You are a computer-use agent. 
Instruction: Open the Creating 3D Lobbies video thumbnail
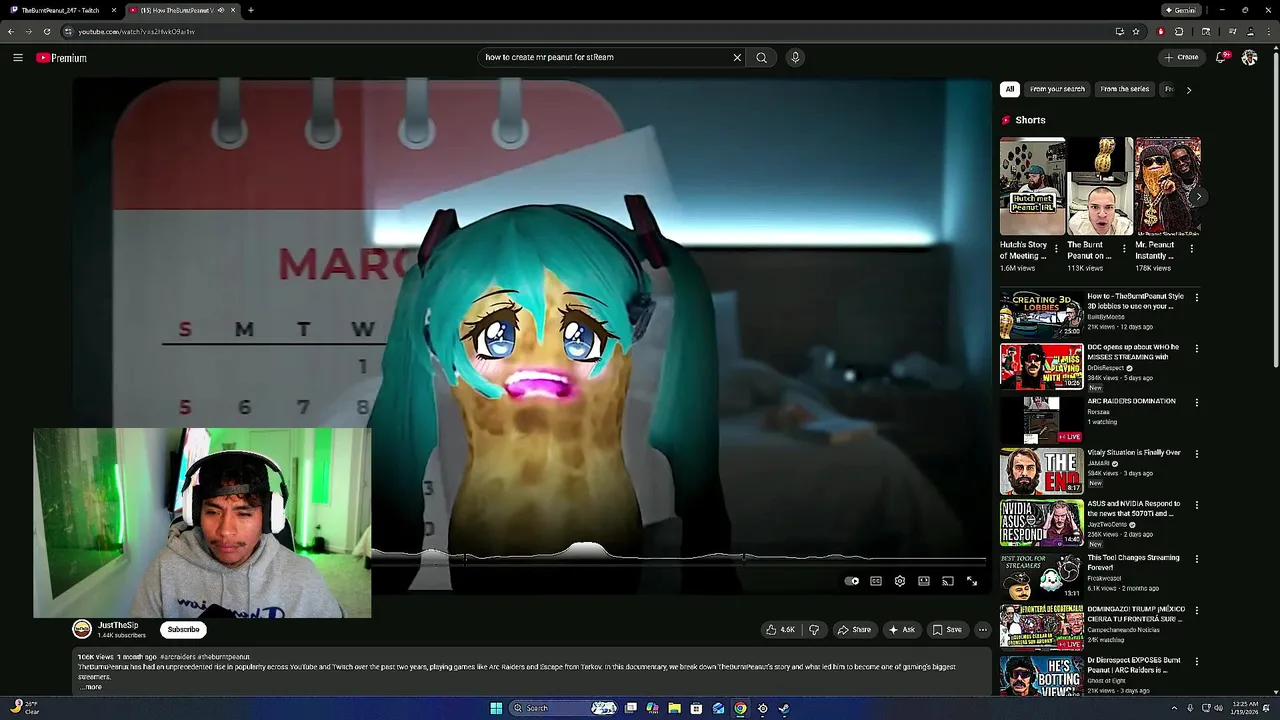[x=1041, y=315]
